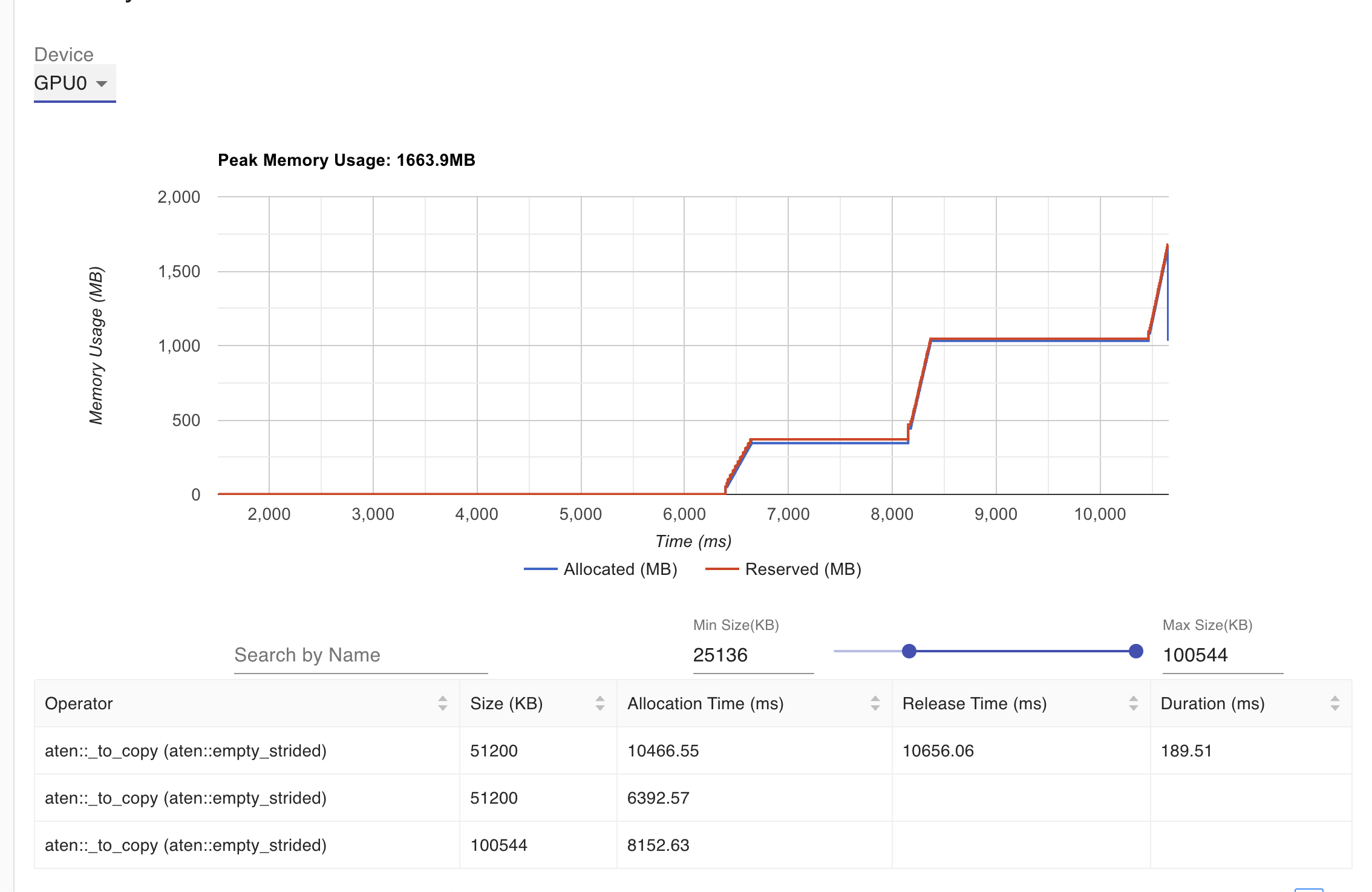1372x892 pixels.
Task: Sort rows by Allocation Time
Action: pos(875,704)
